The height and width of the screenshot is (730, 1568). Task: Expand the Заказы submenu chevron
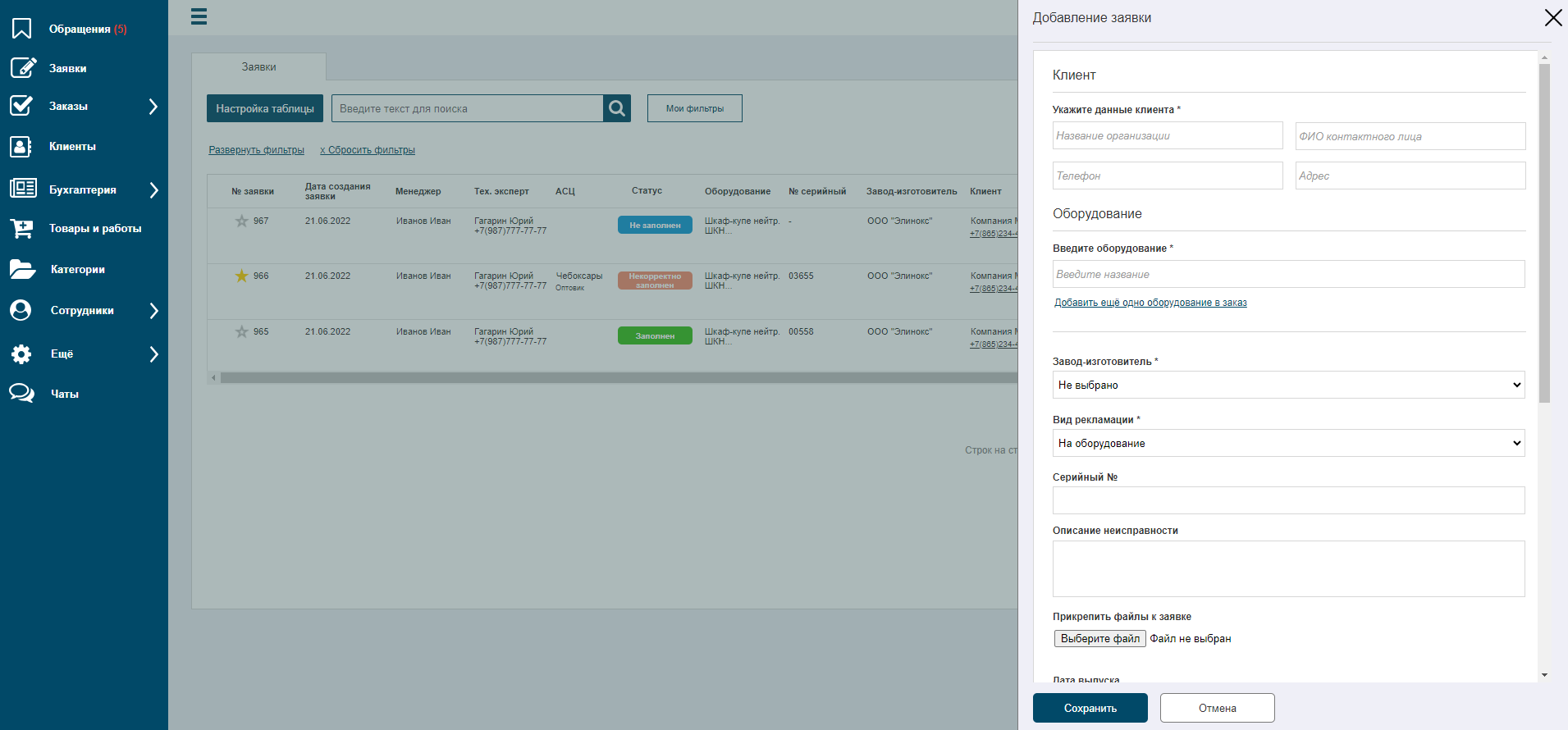(x=153, y=107)
